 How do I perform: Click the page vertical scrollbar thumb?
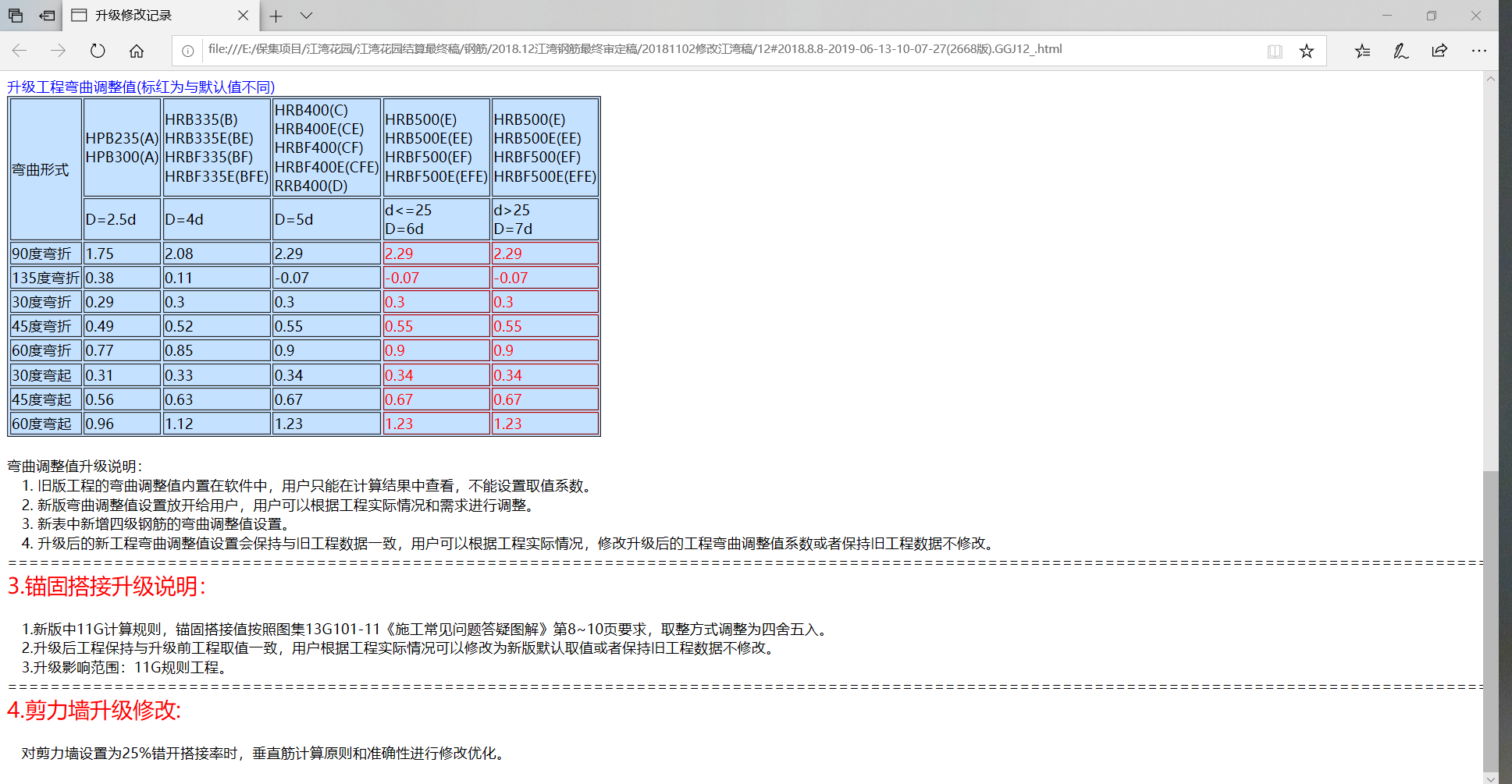point(1491,620)
